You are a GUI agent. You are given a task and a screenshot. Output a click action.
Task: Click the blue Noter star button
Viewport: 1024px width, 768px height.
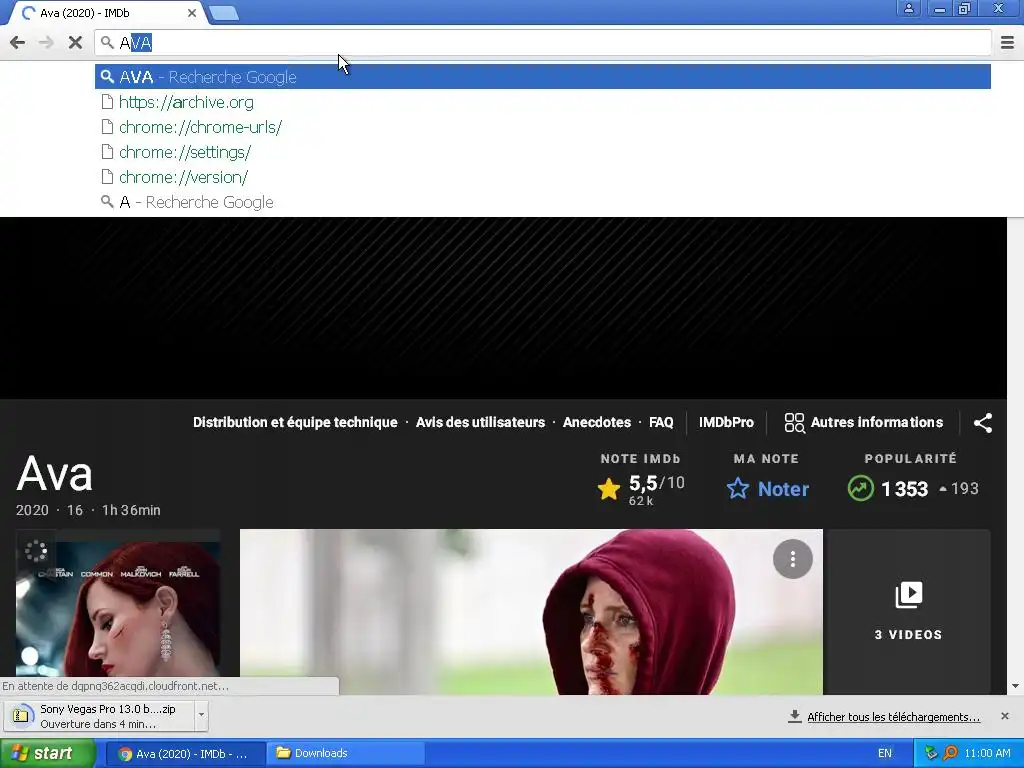click(x=767, y=488)
